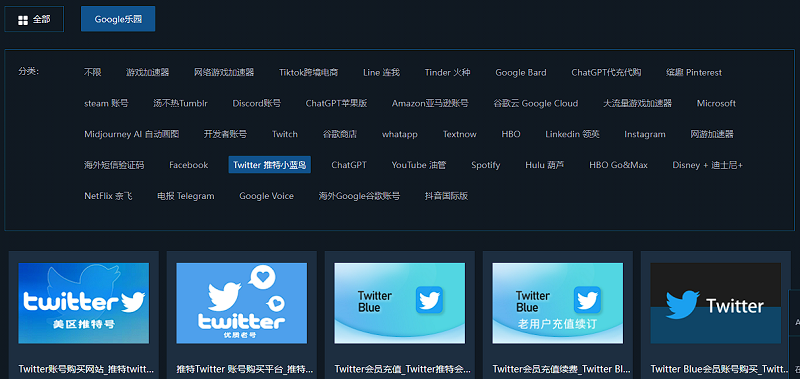The height and width of the screenshot is (379, 800).
Task: Filter by Spotify category
Action: tap(486, 165)
